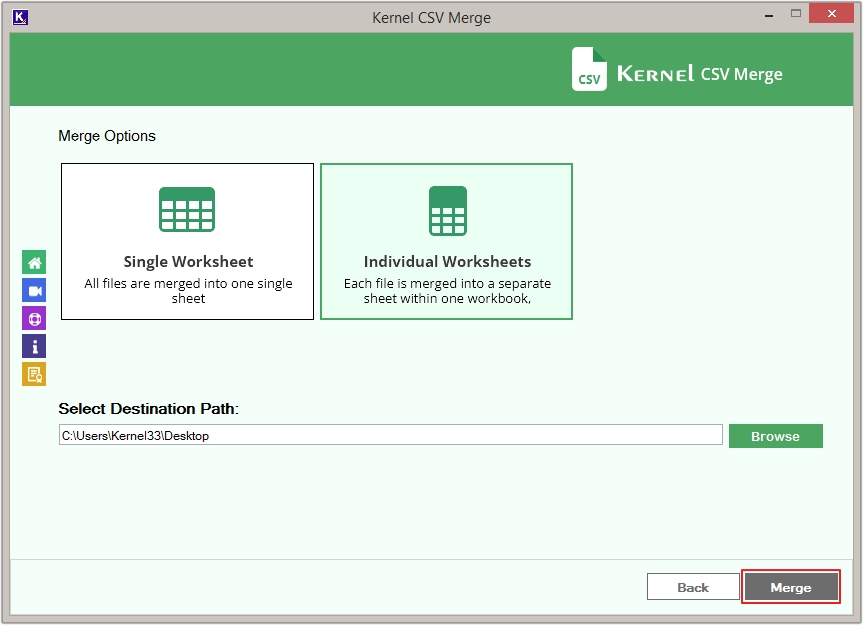Screen dimensions: 864x626
Task: Close the Kernel CSV Merge window
Action: (831, 14)
